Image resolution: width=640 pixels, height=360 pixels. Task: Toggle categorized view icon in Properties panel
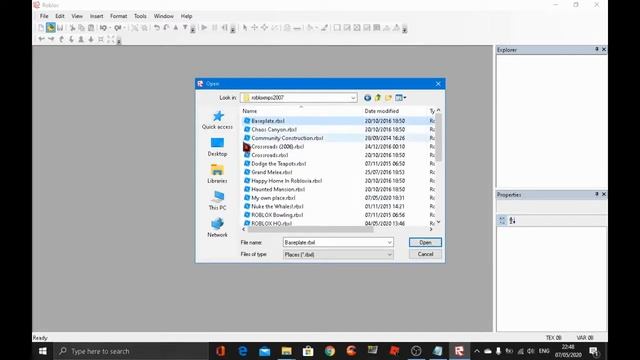(502, 220)
